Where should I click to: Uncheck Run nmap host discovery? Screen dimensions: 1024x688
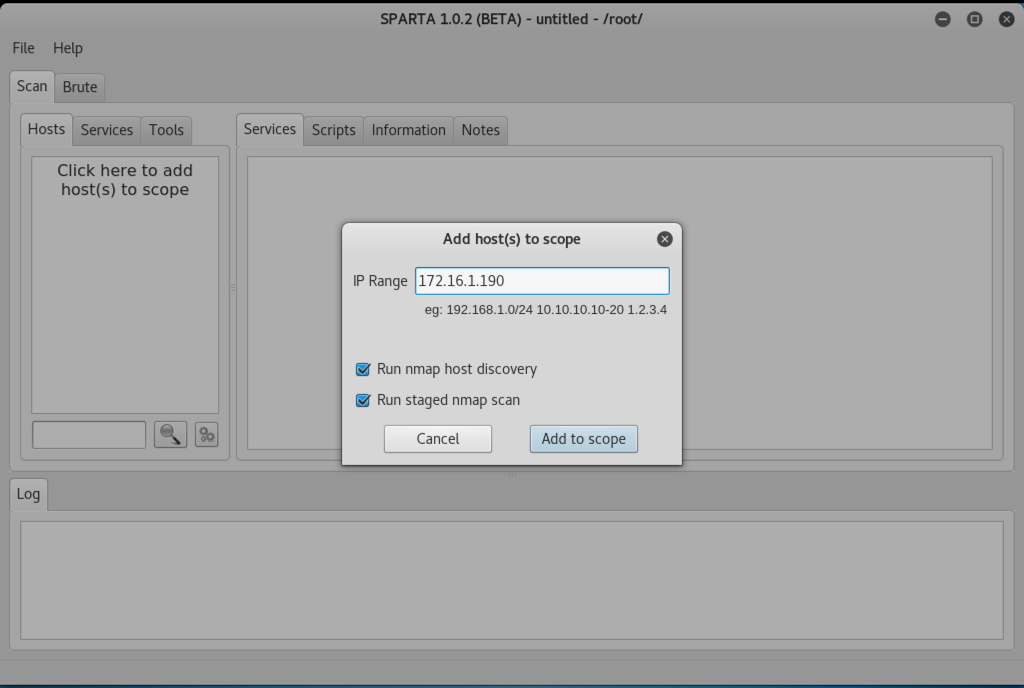[x=362, y=369]
